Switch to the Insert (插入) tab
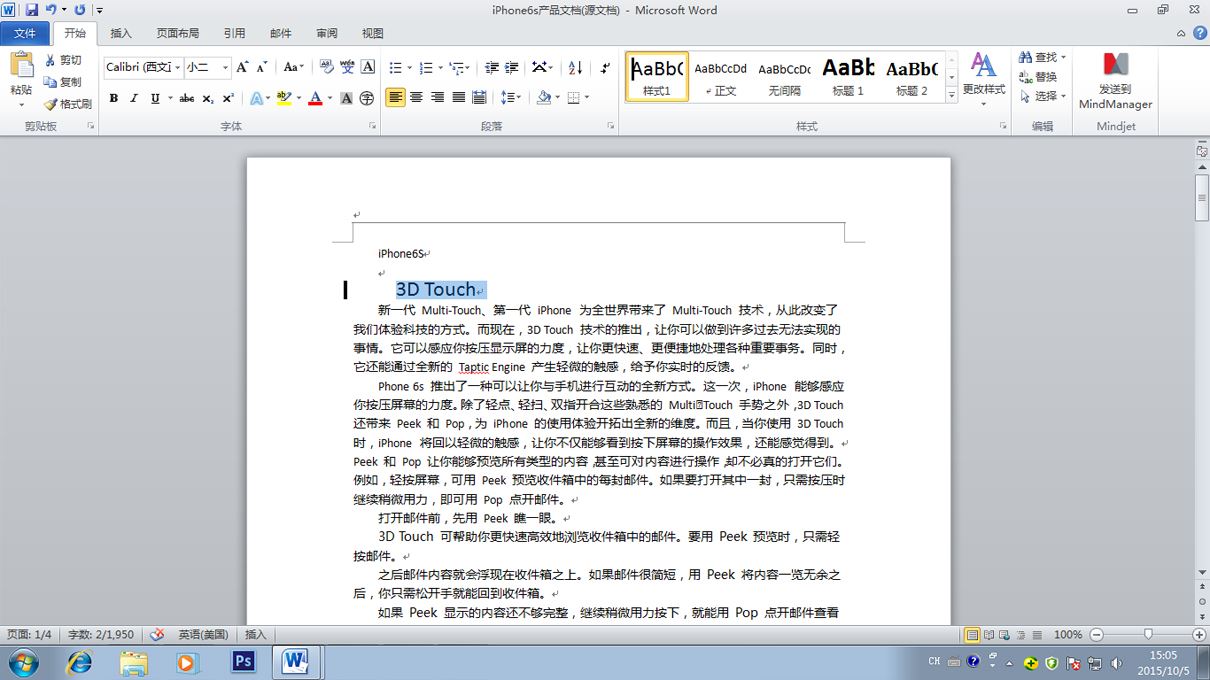Image resolution: width=1210 pixels, height=680 pixels. pos(121,33)
